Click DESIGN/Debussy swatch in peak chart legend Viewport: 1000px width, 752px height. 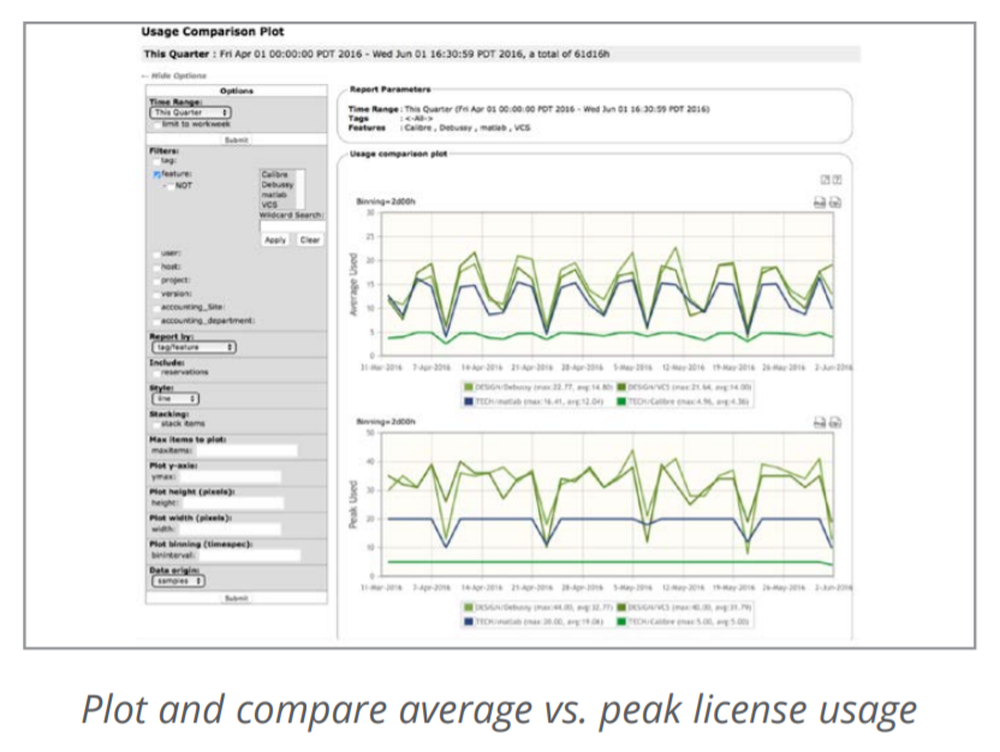tap(469, 607)
